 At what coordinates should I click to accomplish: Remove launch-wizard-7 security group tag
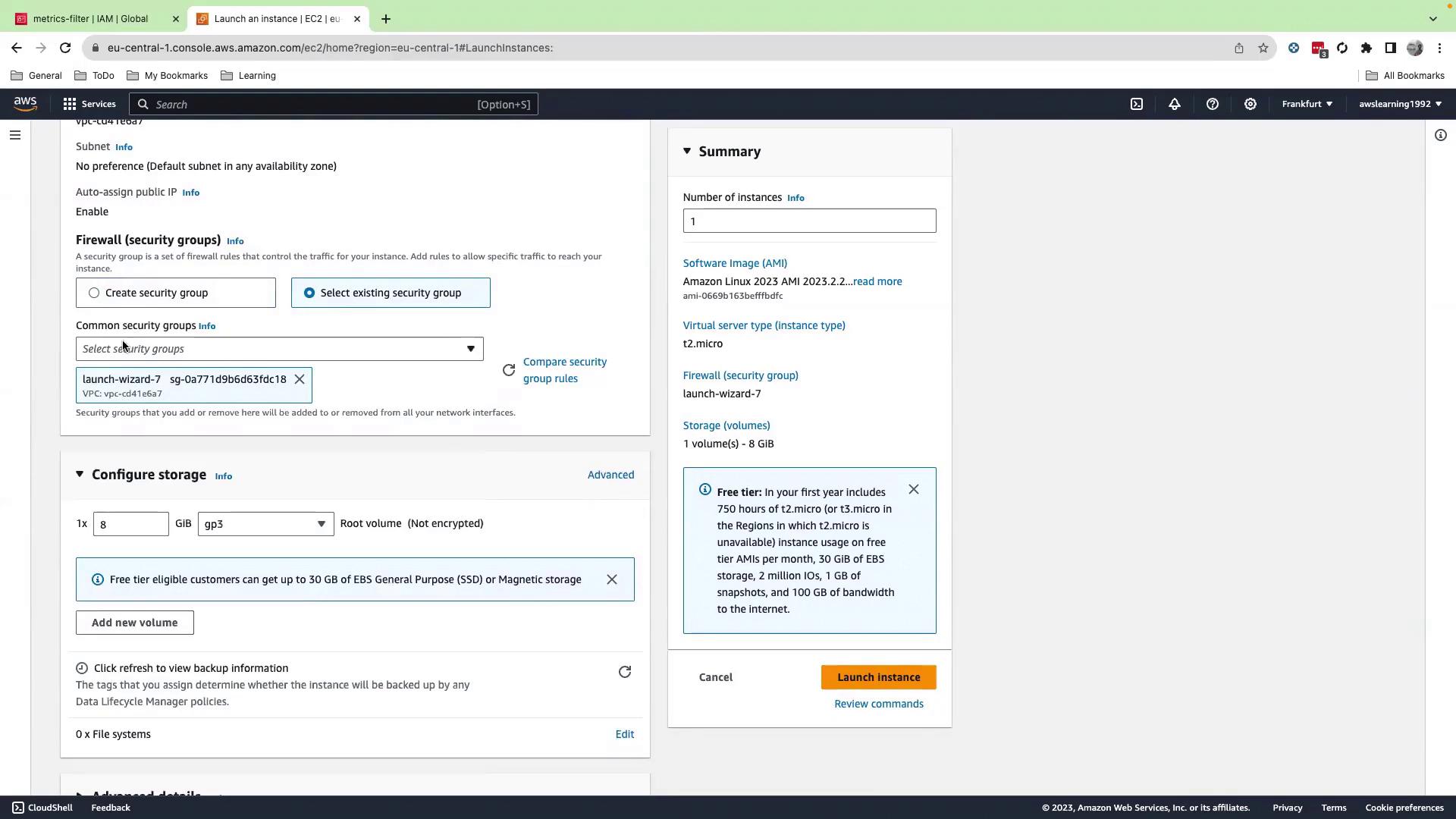point(300,379)
